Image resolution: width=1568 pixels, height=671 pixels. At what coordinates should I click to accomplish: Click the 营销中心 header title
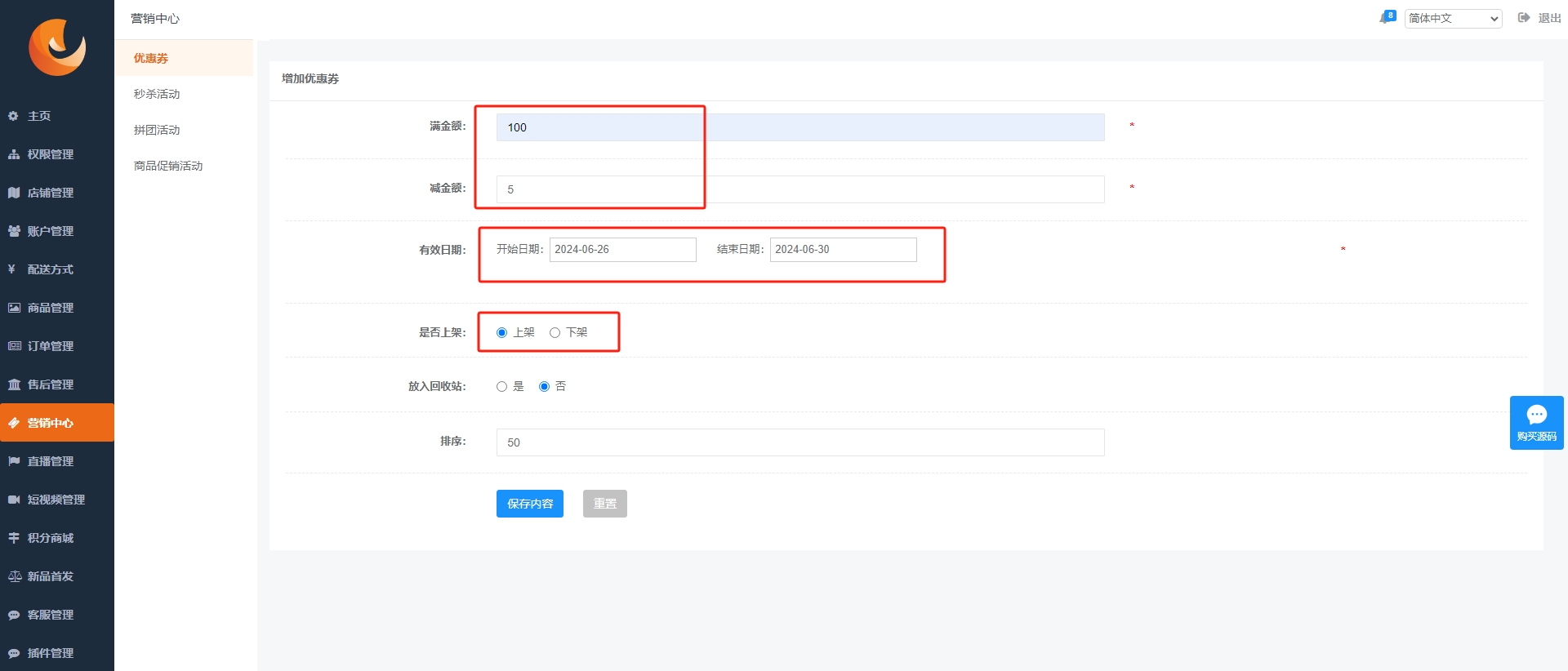tap(155, 19)
